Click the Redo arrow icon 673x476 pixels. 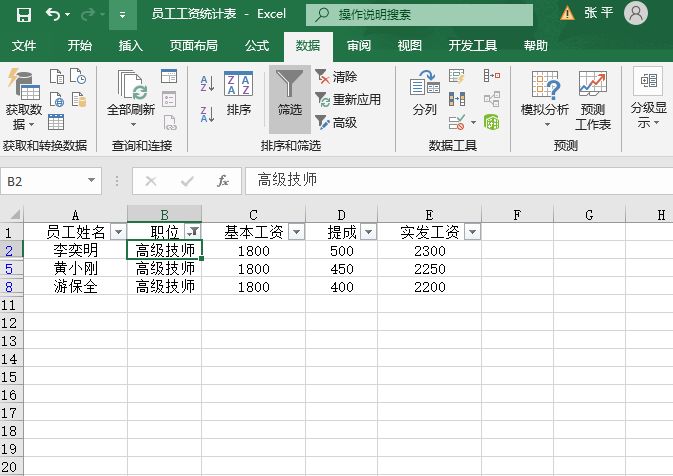[x=88, y=15]
